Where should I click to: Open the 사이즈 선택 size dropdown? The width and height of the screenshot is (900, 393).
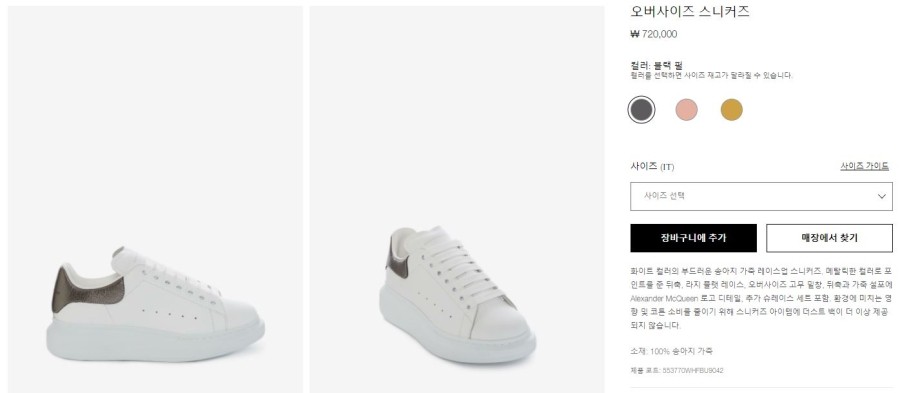(x=761, y=196)
